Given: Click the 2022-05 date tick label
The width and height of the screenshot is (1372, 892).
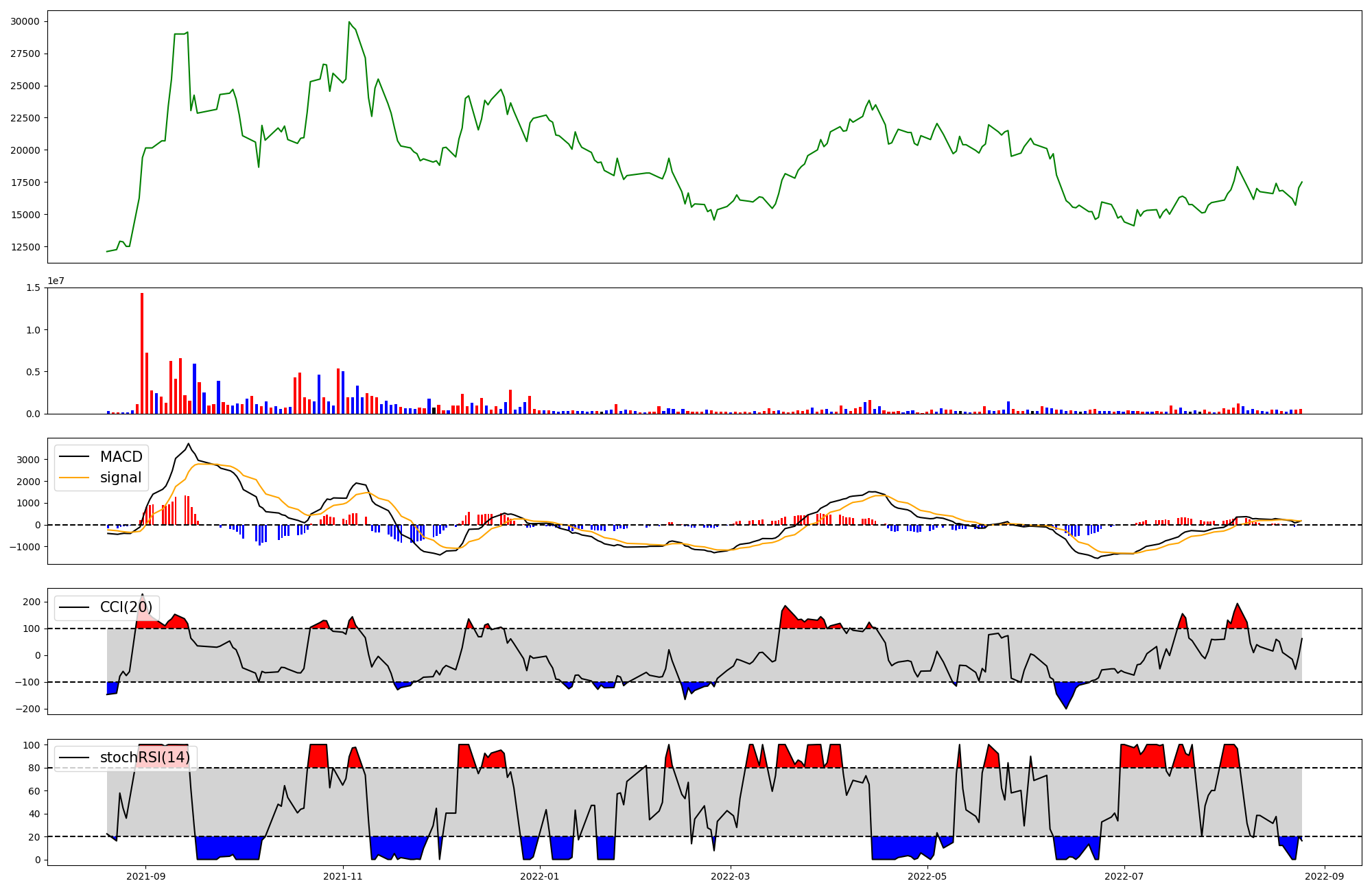Looking at the screenshot, I should coord(927,876).
